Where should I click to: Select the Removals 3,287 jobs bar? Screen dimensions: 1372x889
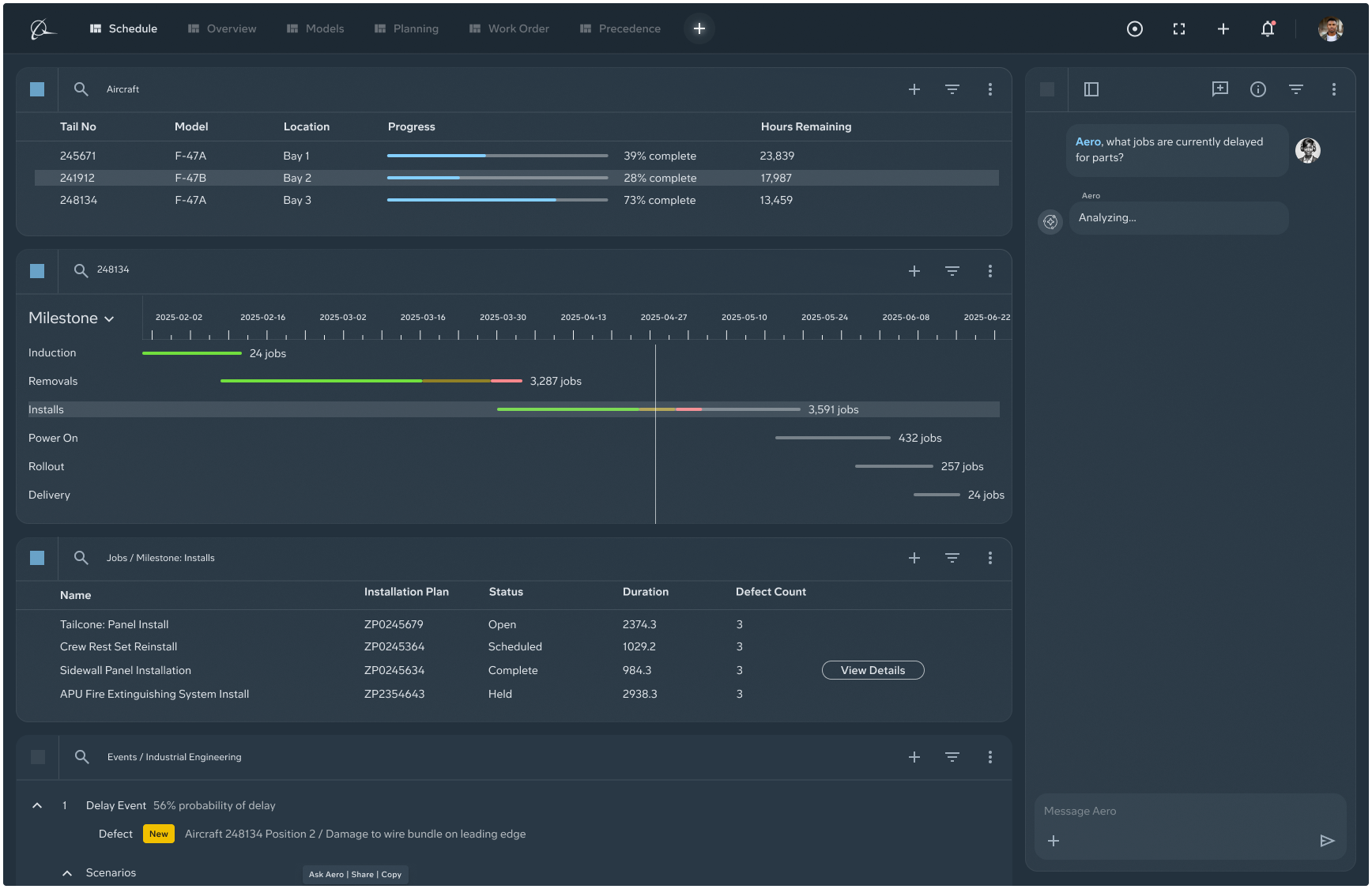click(371, 381)
